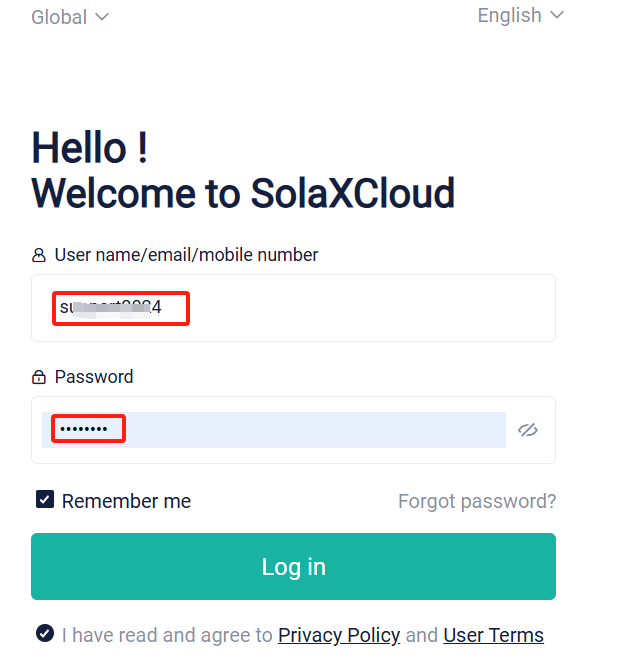This screenshot has width=626, height=662.
Task: Click the entered username text in the field
Action: [111, 308]
